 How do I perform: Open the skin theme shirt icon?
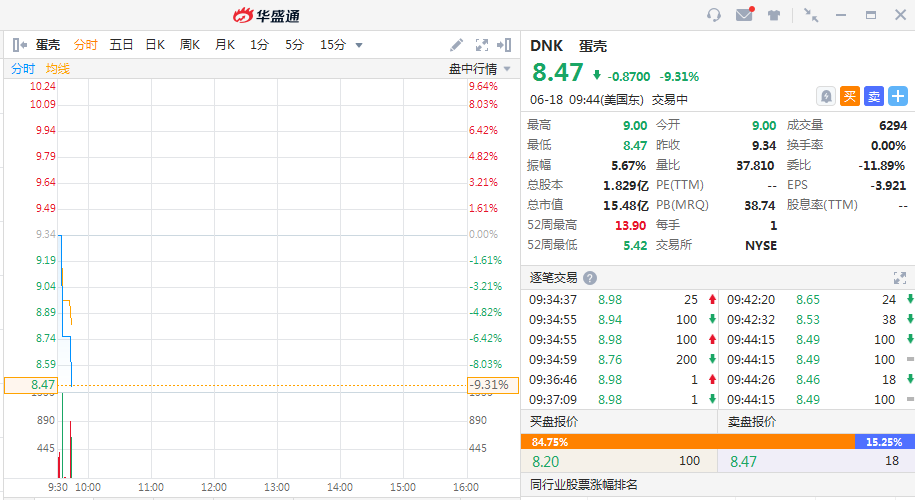point(774,15)
